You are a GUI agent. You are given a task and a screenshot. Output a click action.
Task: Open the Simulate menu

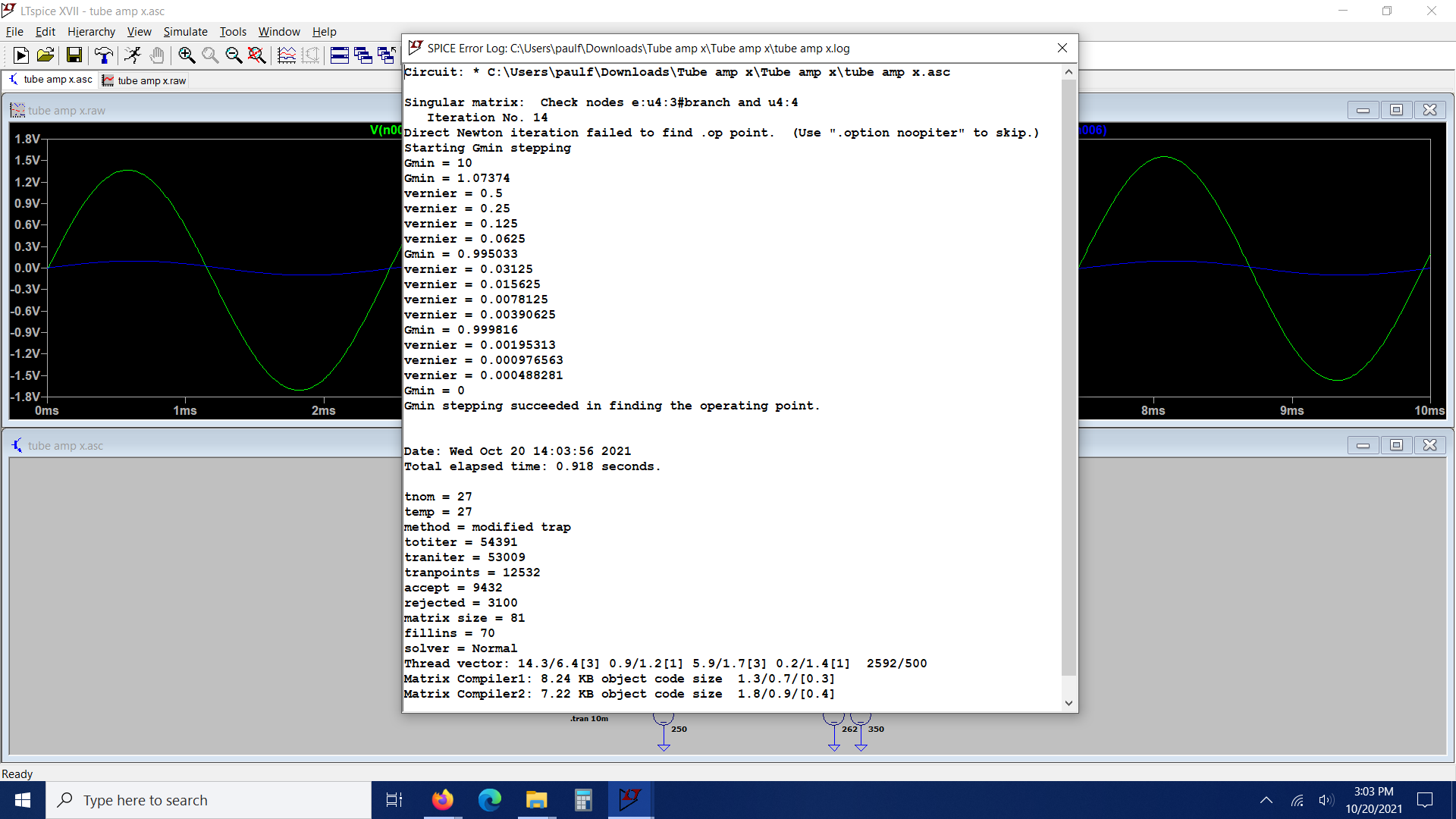pyautogui.click(x=185, y=31)
